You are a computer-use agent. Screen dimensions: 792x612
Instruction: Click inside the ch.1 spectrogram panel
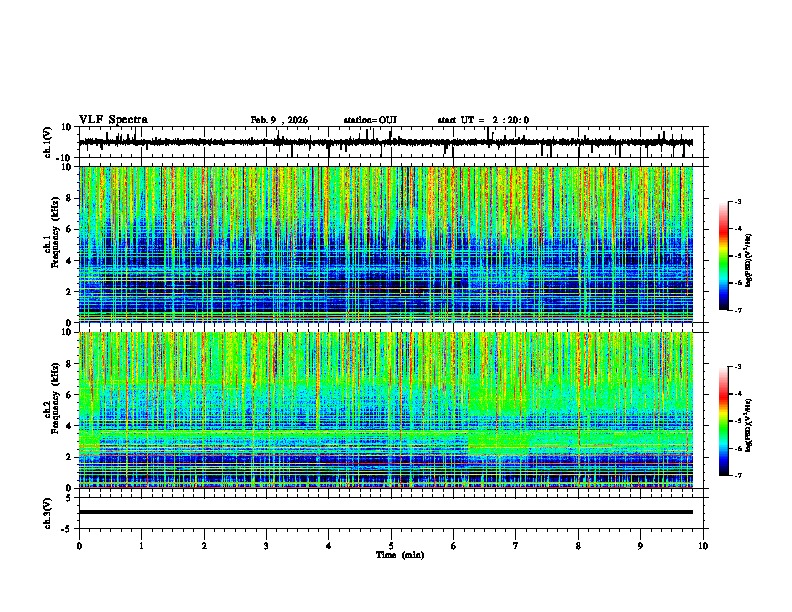point(386,244)
